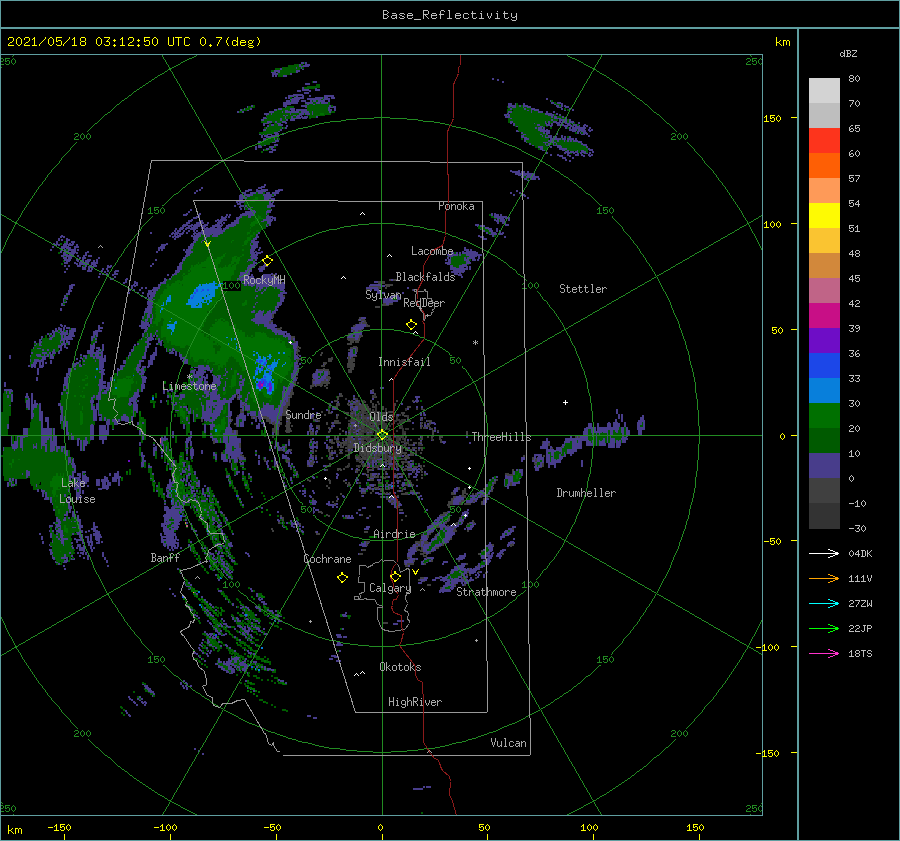Click the -100 tick on the right axis
The image size is (900, 841).
[769, 647]
